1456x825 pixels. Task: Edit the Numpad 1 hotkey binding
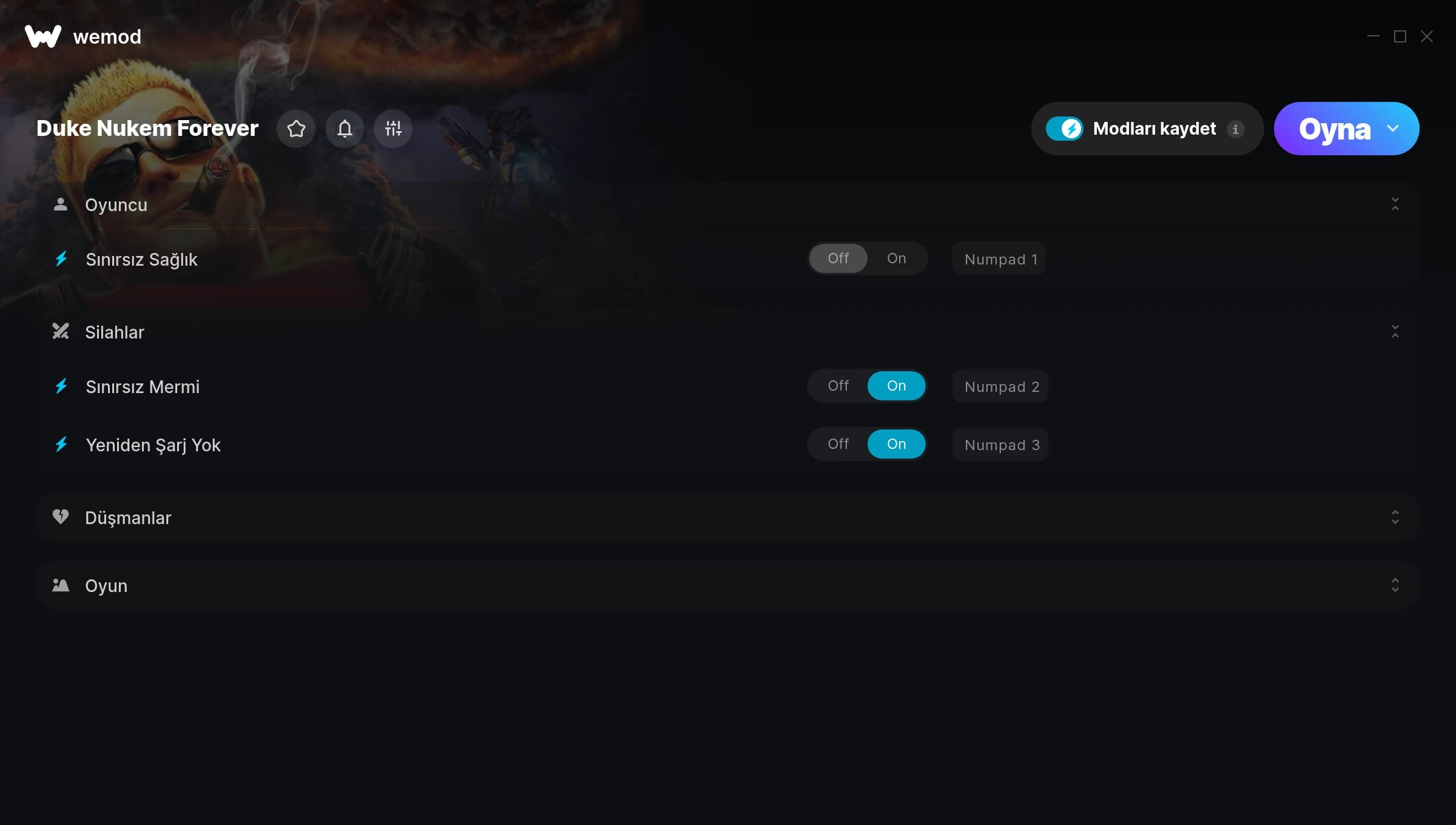coord(1000,259)
